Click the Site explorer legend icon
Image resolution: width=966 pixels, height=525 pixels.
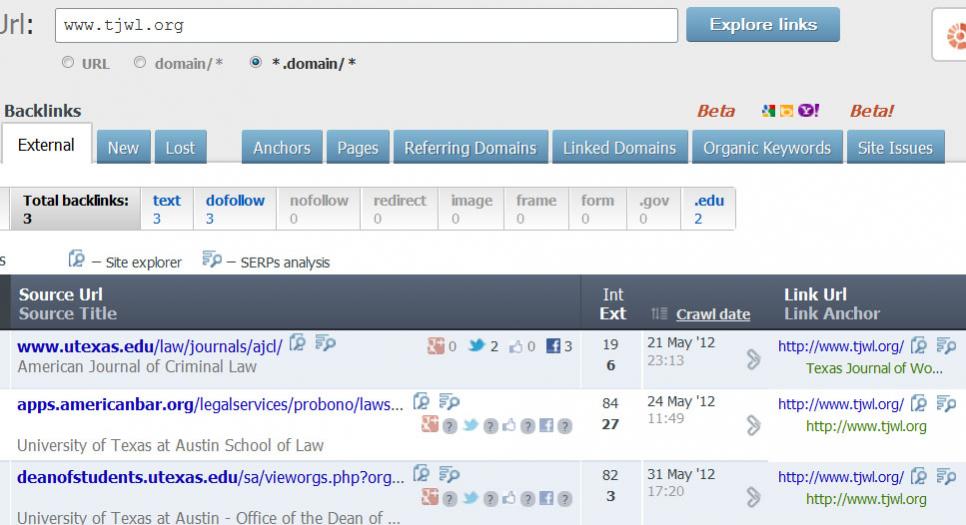click(x=76, y=259)
